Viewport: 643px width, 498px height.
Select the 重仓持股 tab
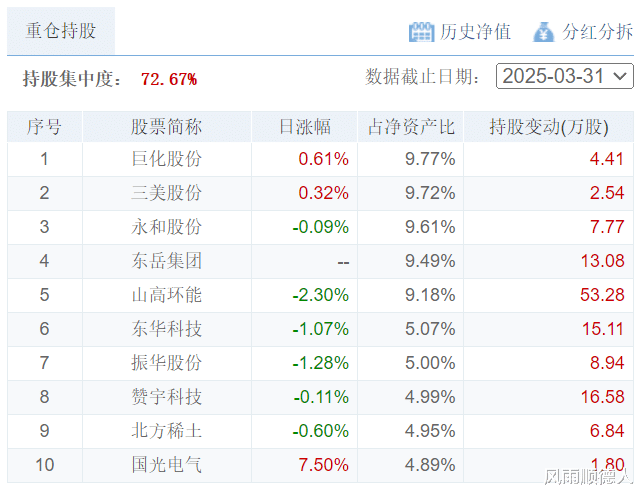coord(61,31)
